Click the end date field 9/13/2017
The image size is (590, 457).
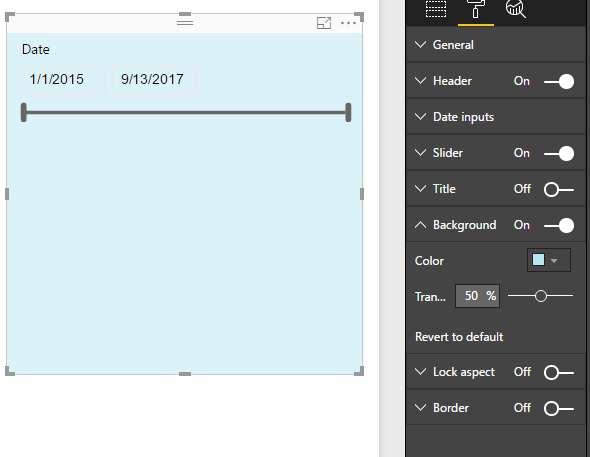coord(154,79)
